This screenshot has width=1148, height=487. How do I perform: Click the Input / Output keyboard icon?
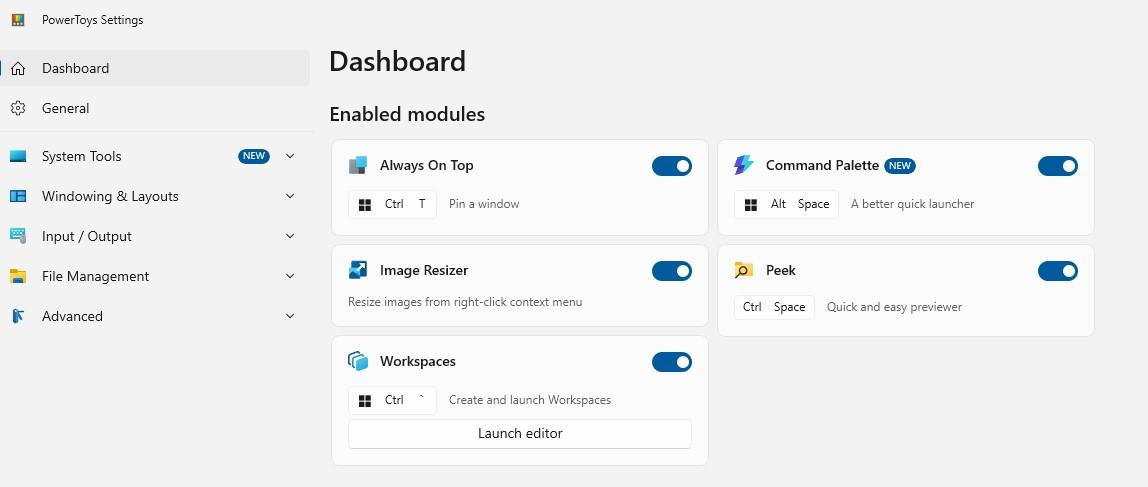[18, 236]
